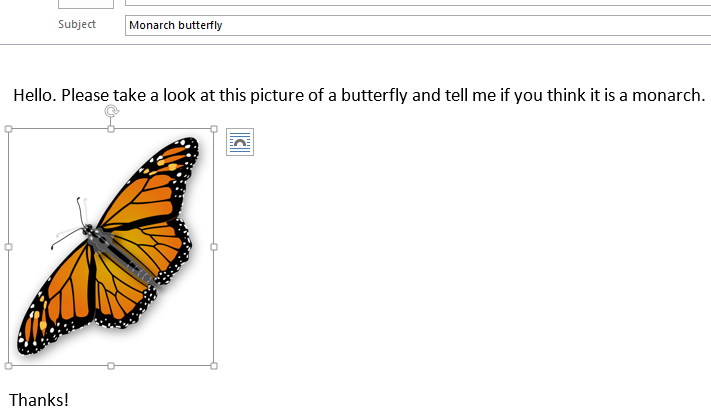Click the rotation handle above the picture
711x412 pixels.
111,113
